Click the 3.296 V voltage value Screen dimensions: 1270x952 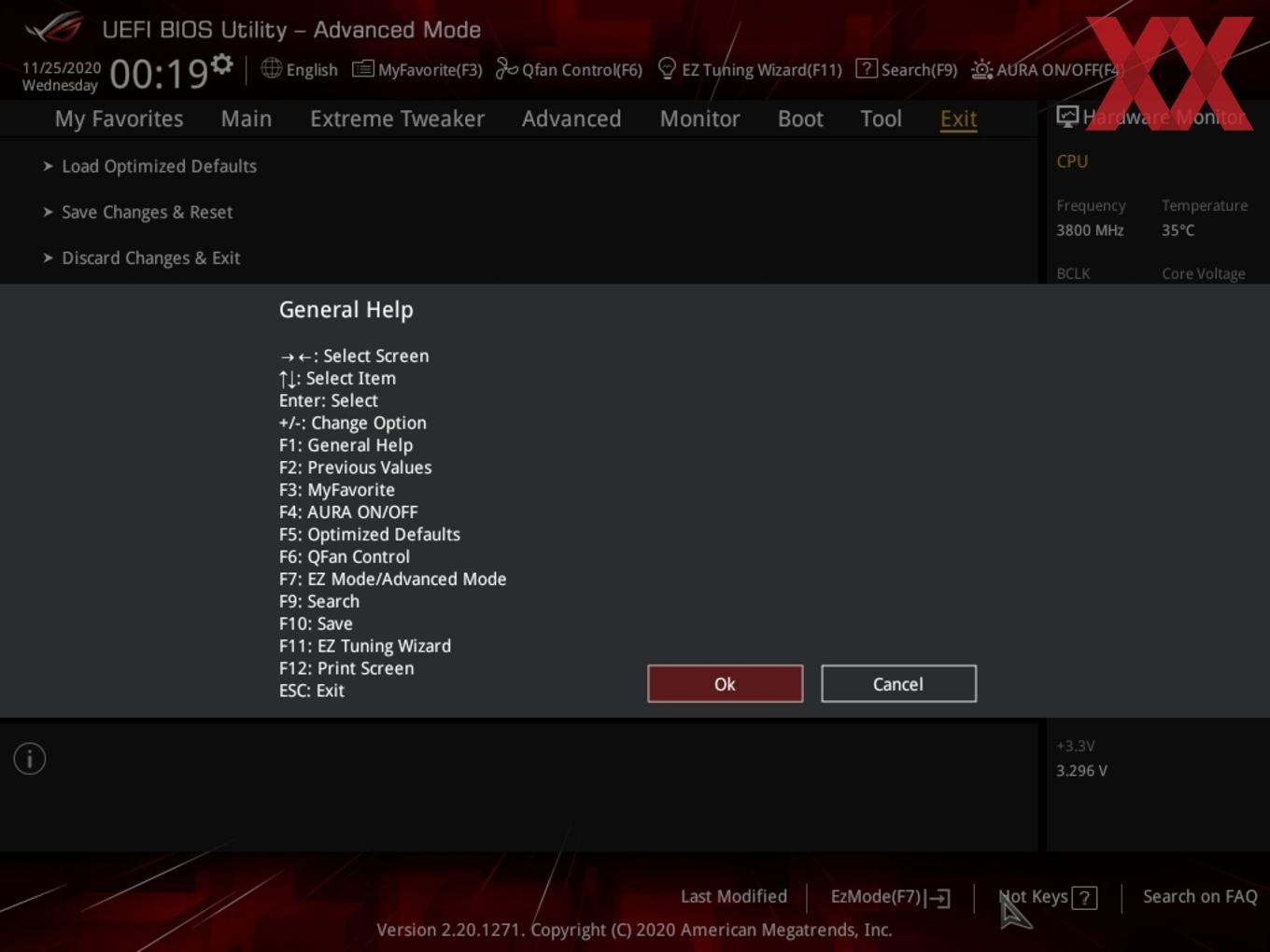point(1081,771)
